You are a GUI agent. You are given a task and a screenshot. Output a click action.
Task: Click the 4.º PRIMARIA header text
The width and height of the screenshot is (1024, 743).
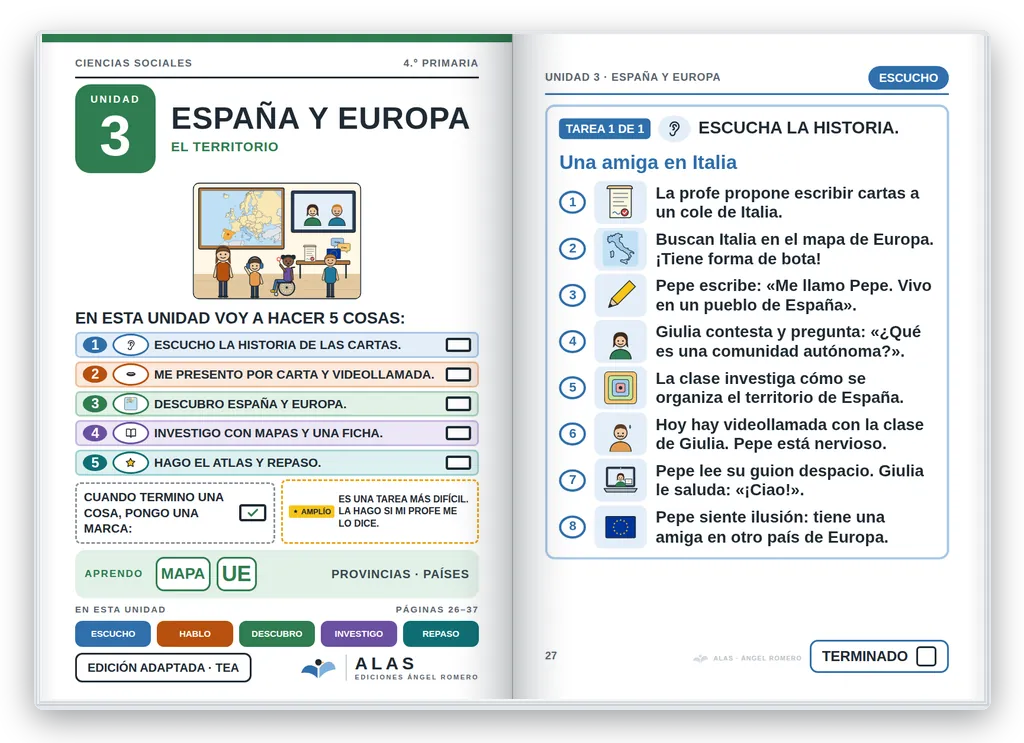[x=441, y=63]
